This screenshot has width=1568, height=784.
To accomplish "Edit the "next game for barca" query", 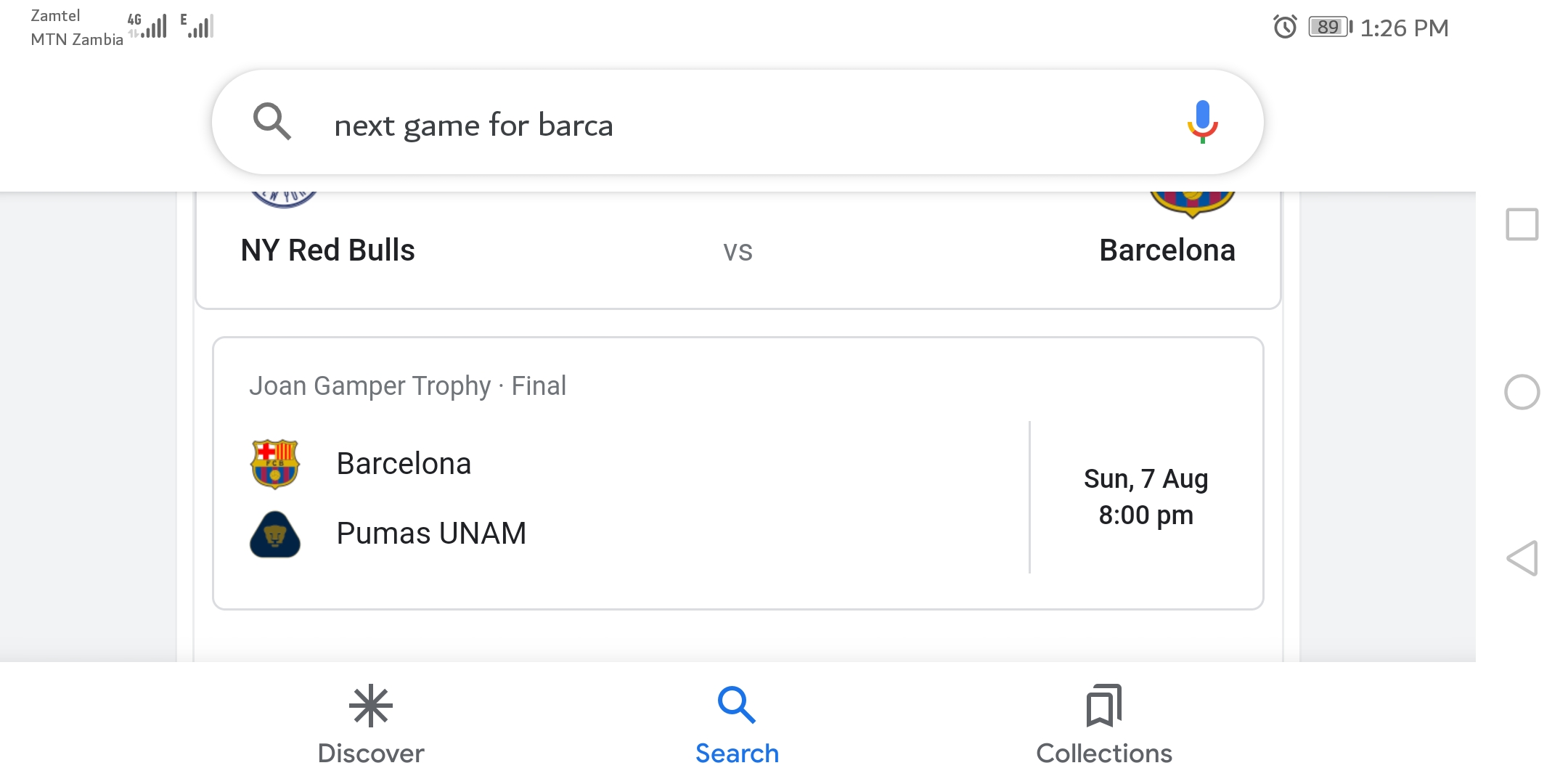I will 473,125.
